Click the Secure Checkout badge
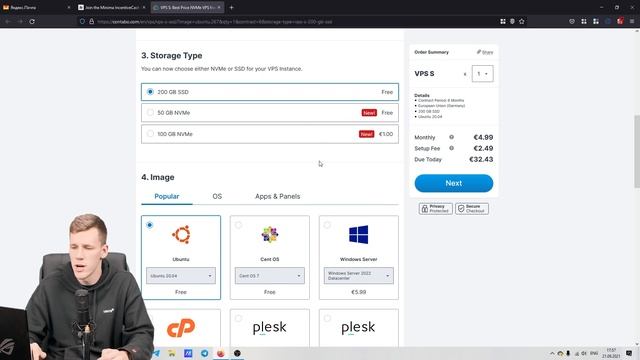Image resolution: width=640 pixels, height=360 pixels. coord(472,209)
